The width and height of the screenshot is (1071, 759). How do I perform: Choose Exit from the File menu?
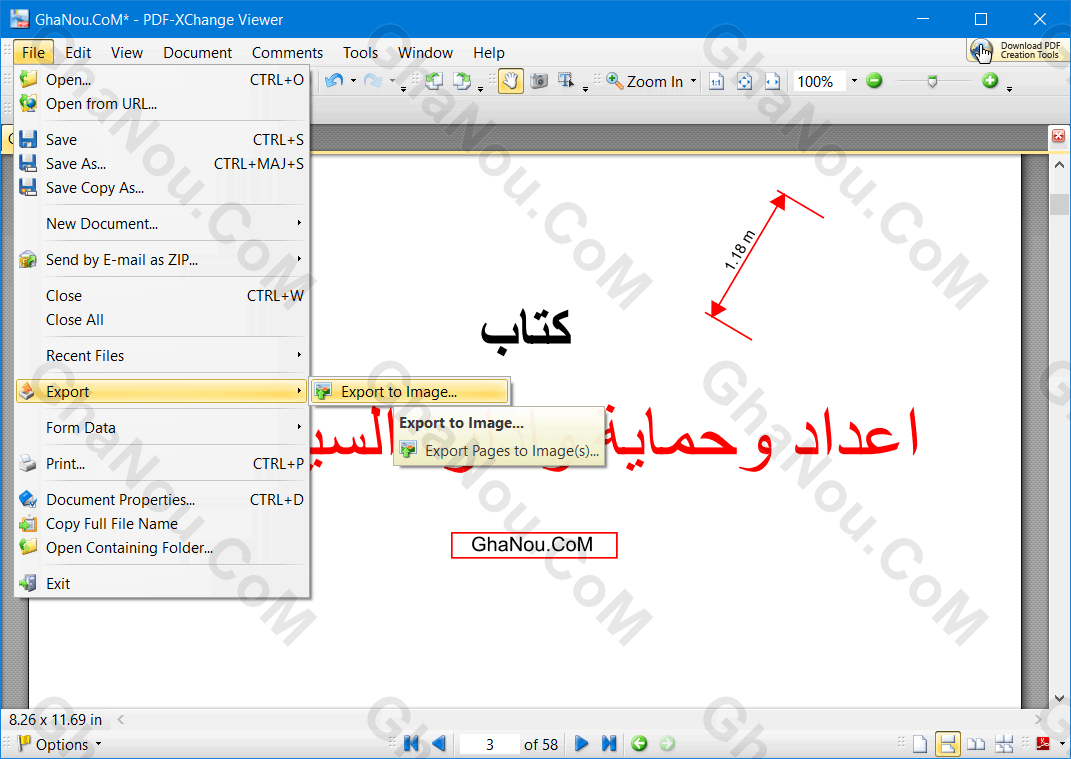pyautogui.click(x=162, y=584)
